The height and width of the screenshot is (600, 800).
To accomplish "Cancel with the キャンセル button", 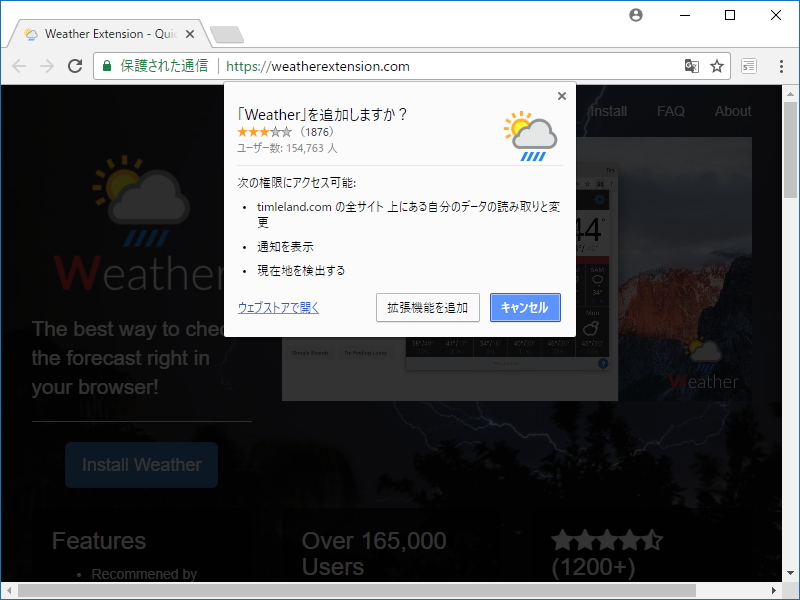I will click(524, 307).
